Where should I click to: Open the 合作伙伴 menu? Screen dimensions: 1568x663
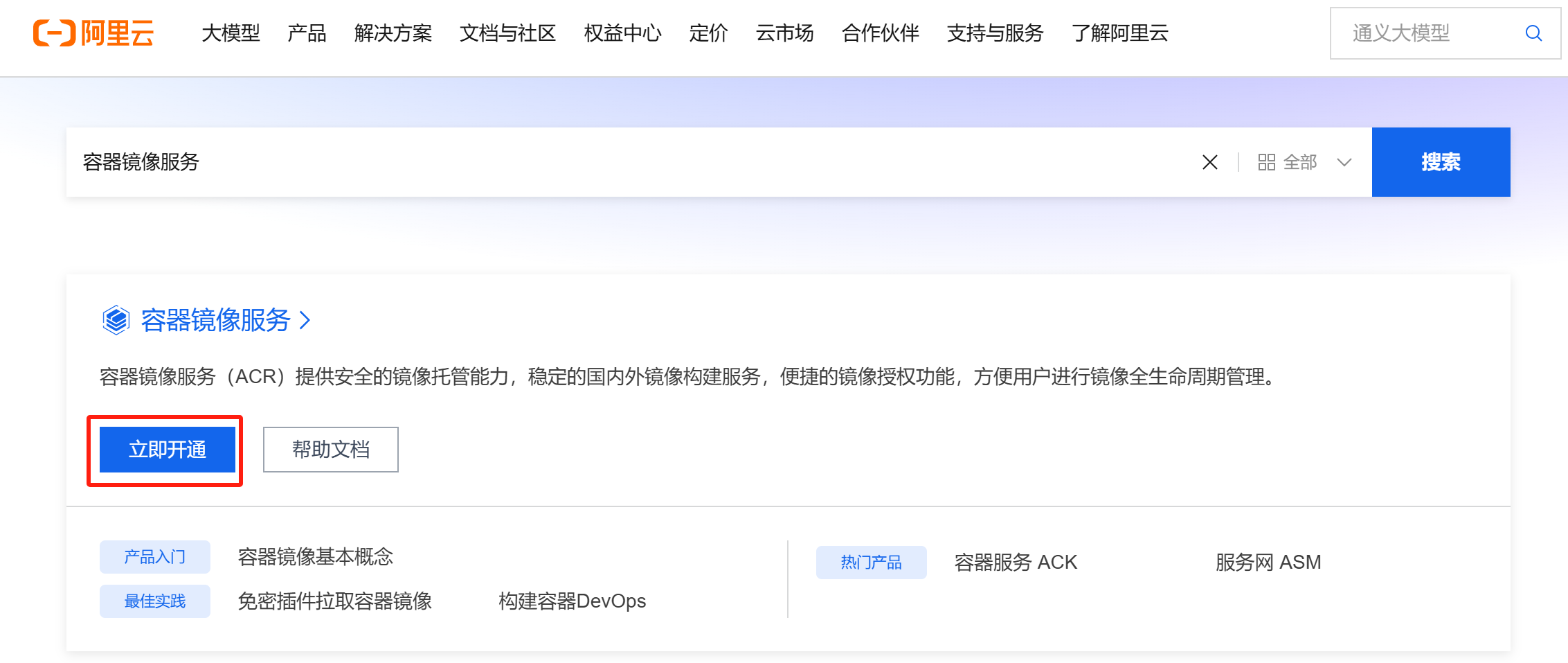point(880,33)
